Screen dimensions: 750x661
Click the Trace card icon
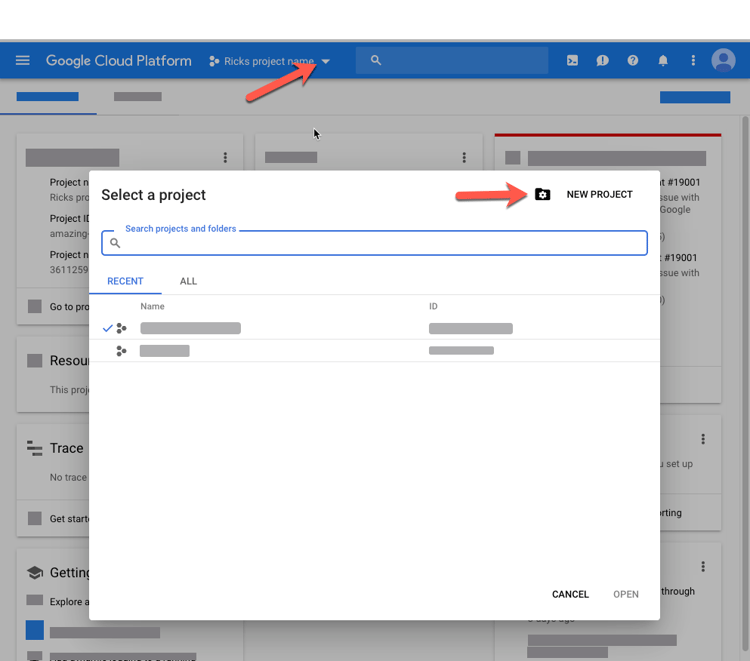click(34, 448)
